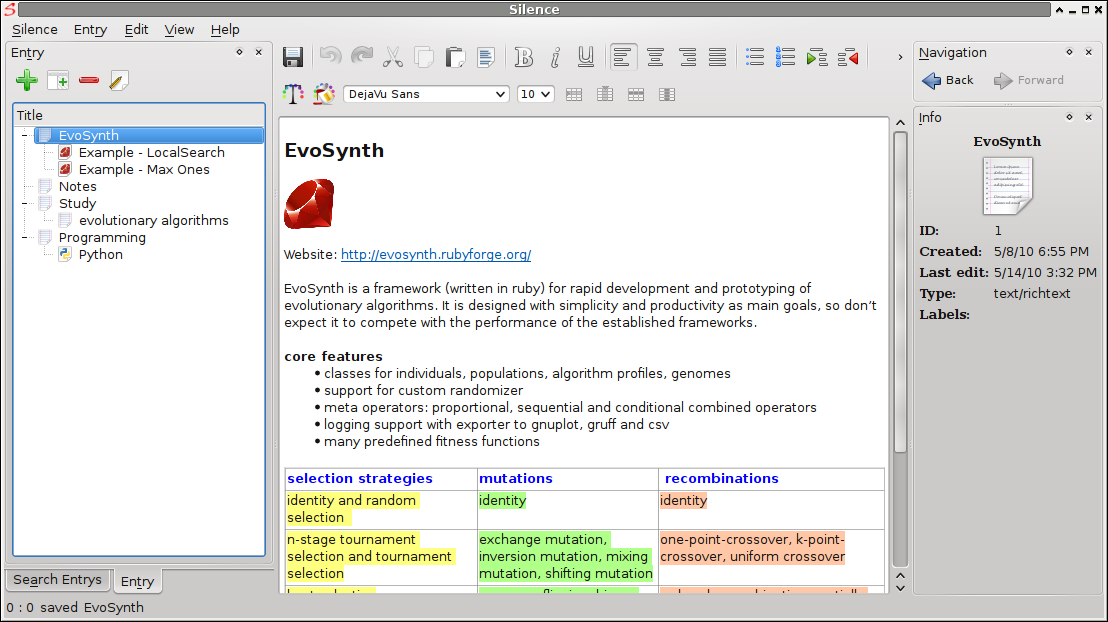Insert a bulleted list
The width and height of the screenshot is (1108, 622).
tap(755, 57)
